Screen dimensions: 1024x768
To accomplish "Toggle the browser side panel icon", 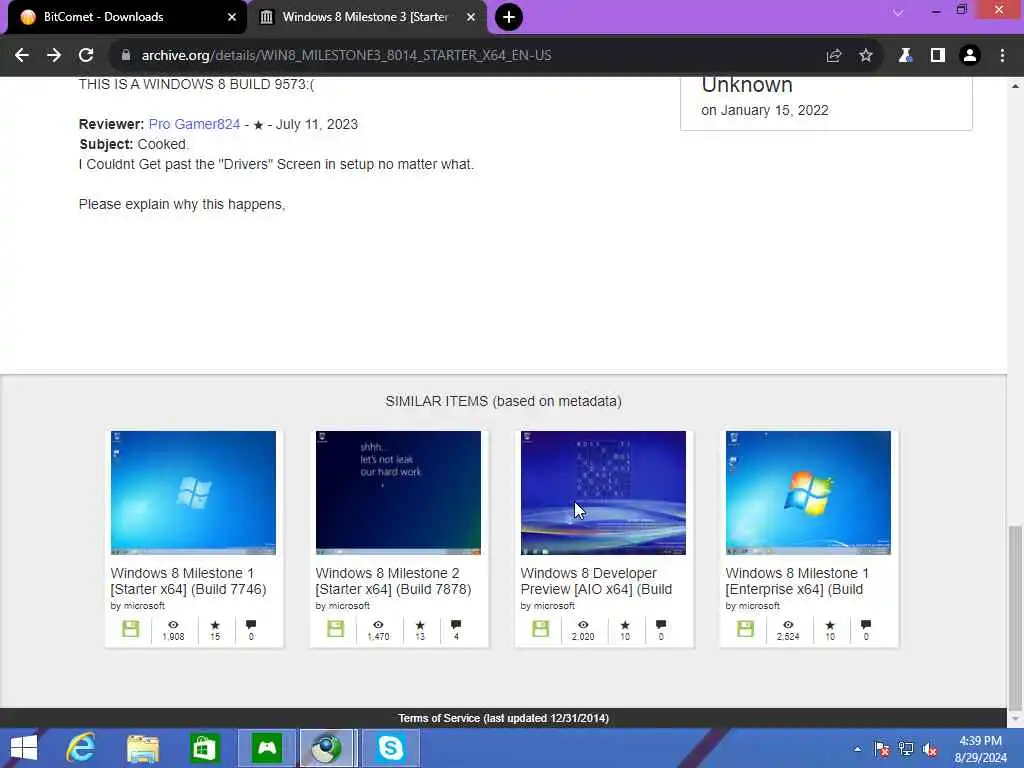I will click(938, 56).
